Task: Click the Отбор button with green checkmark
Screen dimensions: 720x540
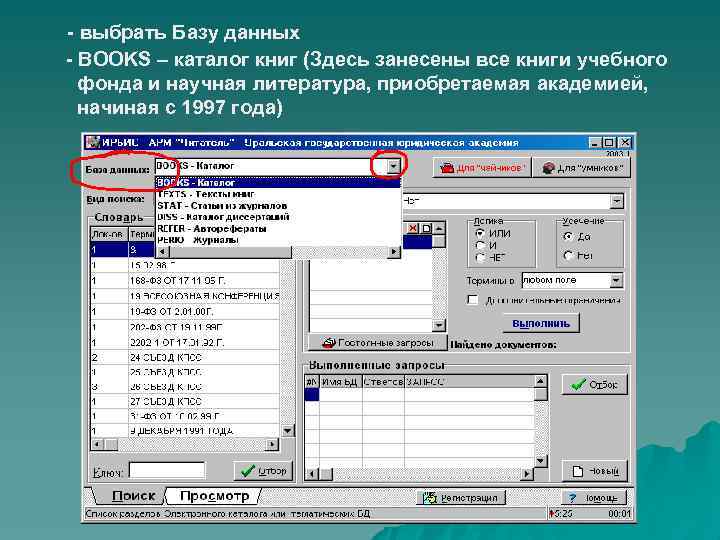Action: (x=595, y=385)
